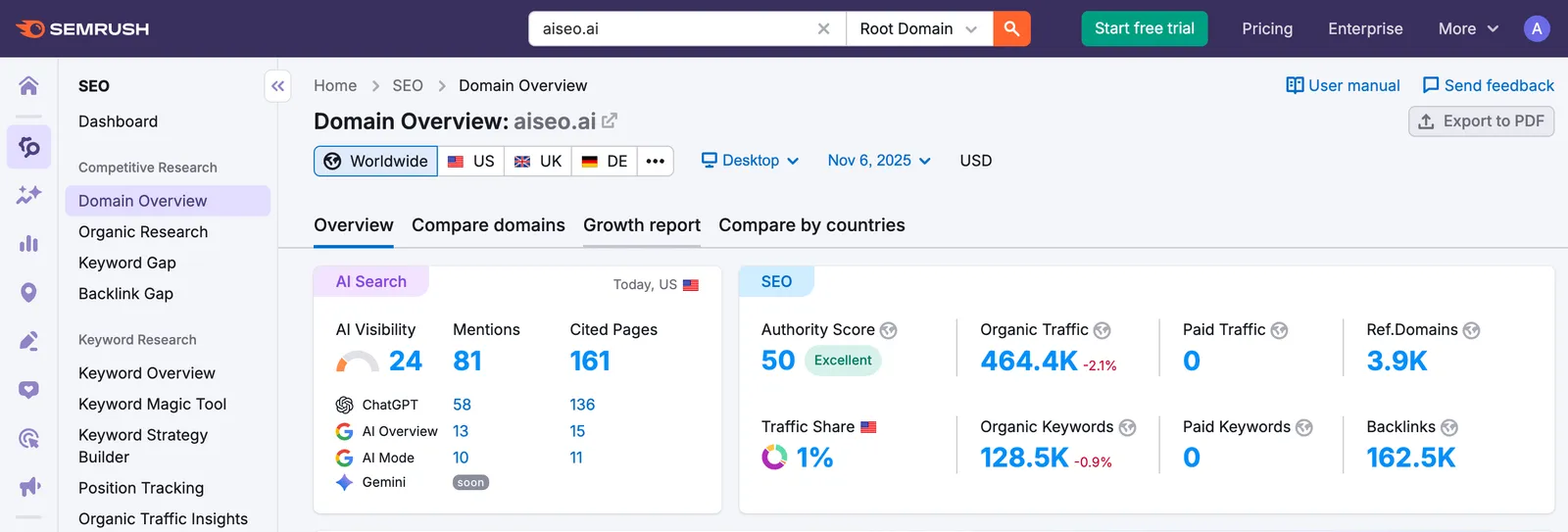
Task: Switch to the Compare domains tab
Action: tap(488, 225)
